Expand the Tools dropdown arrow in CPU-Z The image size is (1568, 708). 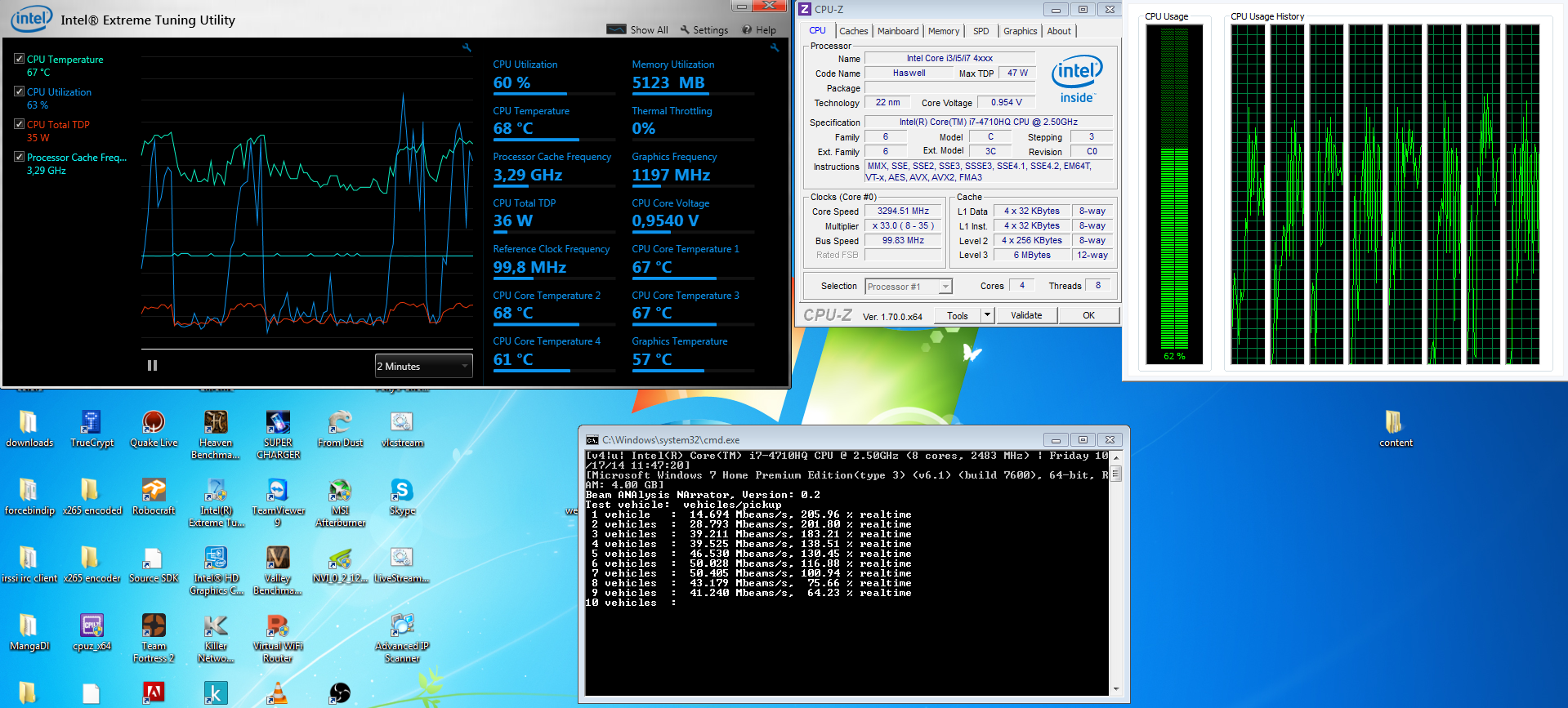[987, 315]
